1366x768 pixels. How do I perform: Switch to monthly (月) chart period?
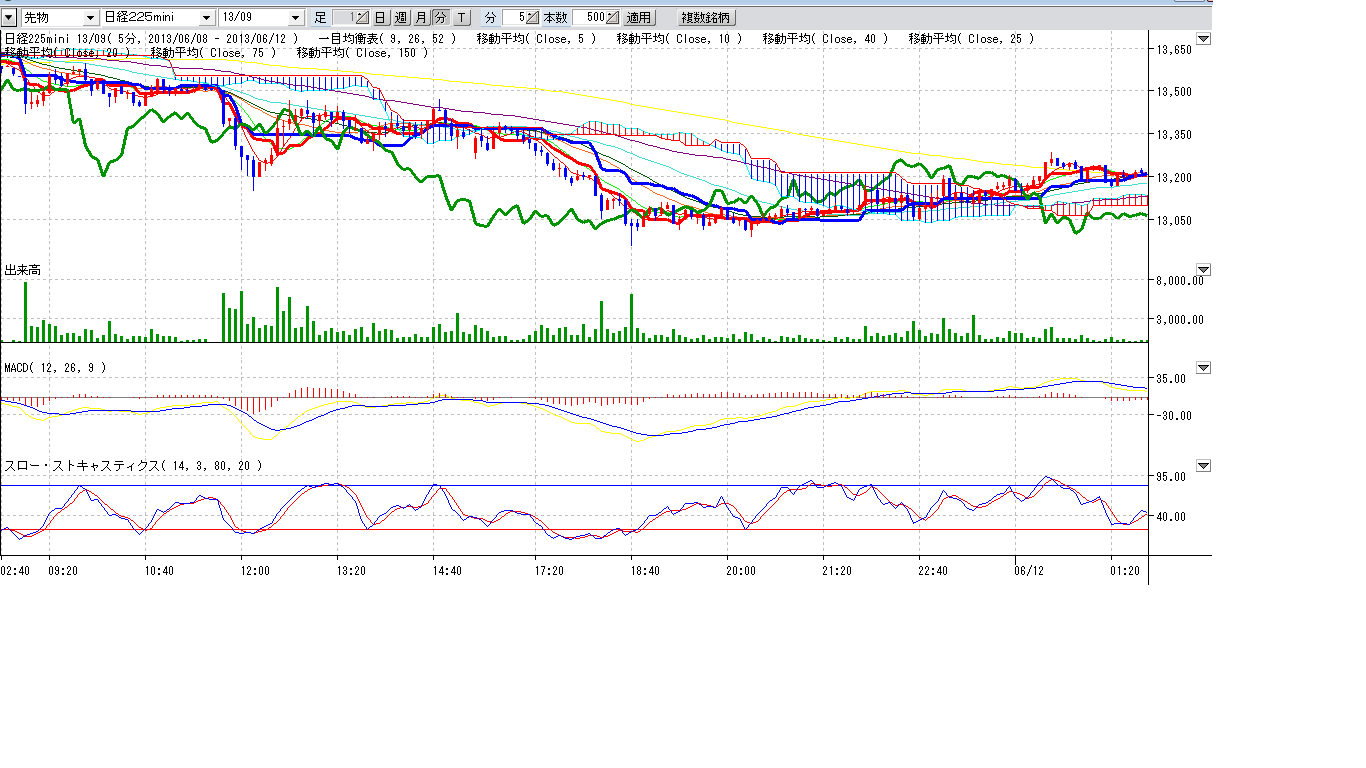(x=421, y=18)
